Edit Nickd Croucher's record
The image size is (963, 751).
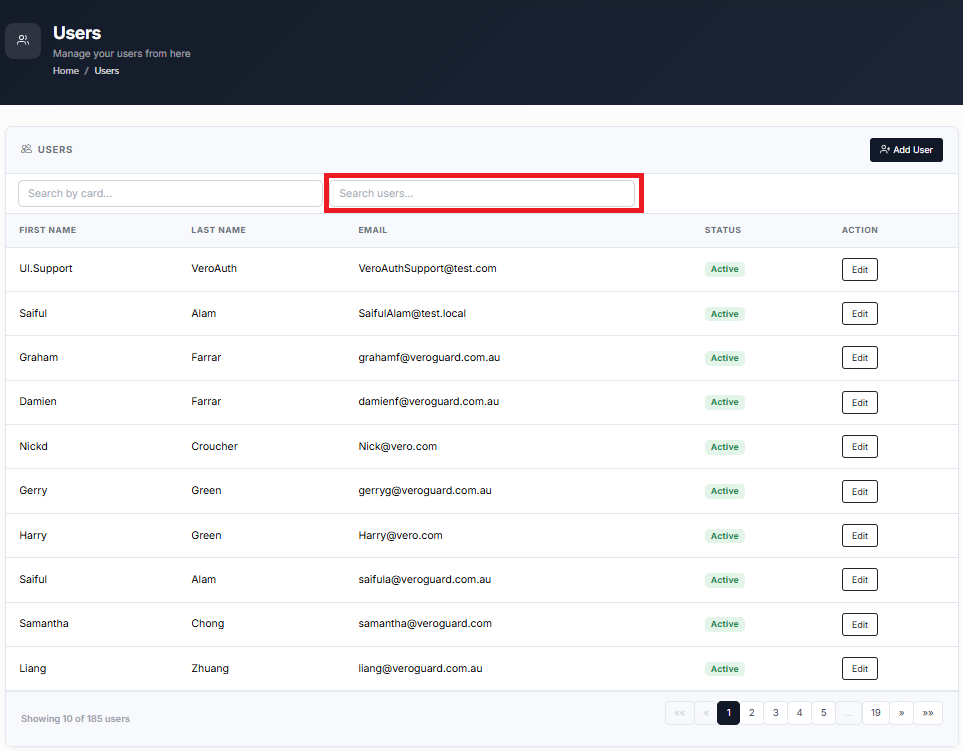tap(859, 447)
